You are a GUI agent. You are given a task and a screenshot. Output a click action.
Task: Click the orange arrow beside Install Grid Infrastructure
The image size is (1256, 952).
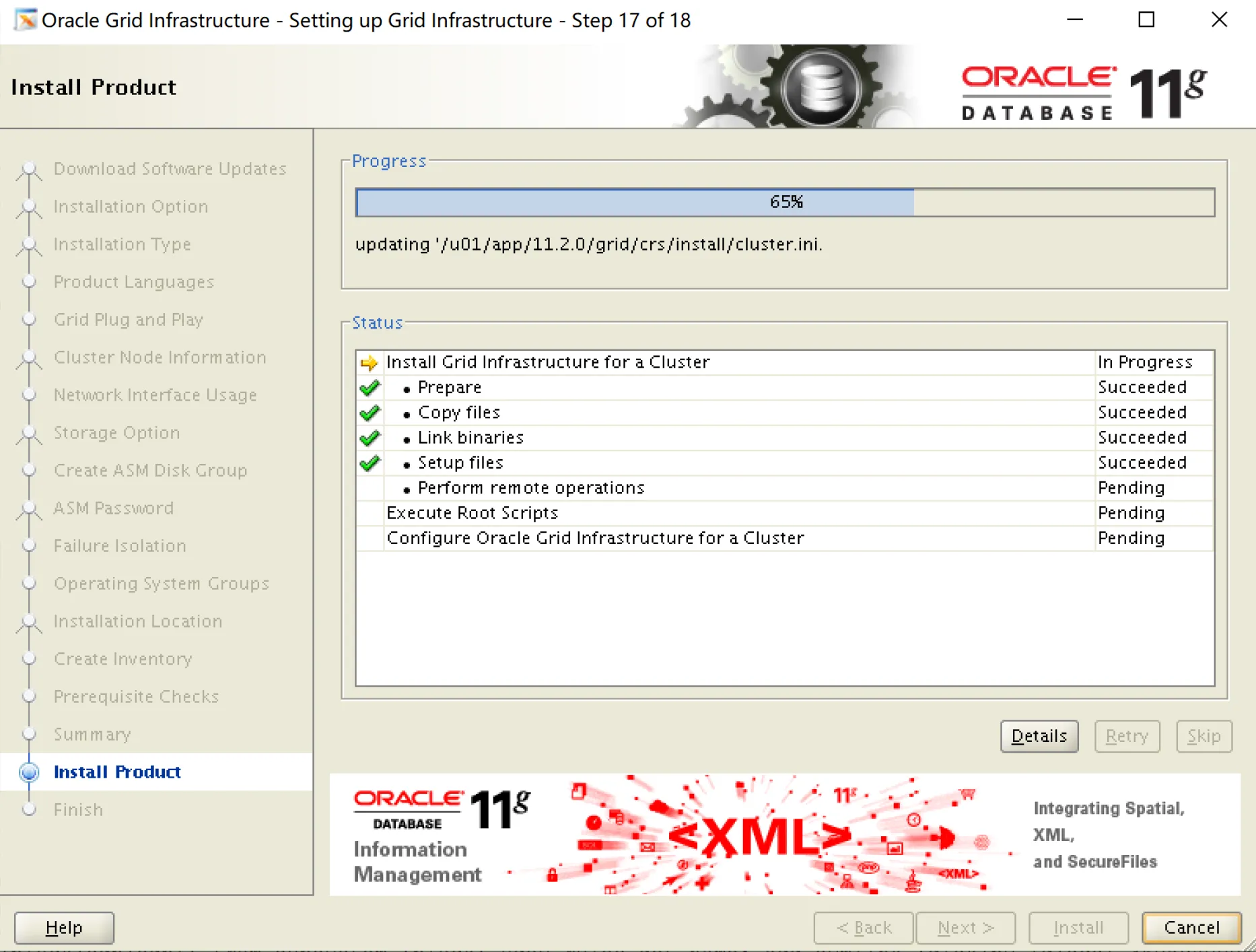tap(369, 362)
